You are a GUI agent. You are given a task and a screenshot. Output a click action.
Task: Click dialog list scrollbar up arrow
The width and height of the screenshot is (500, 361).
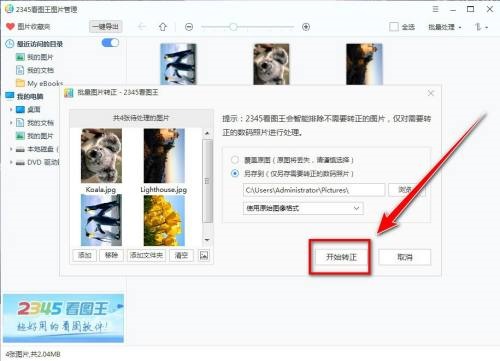207,133
